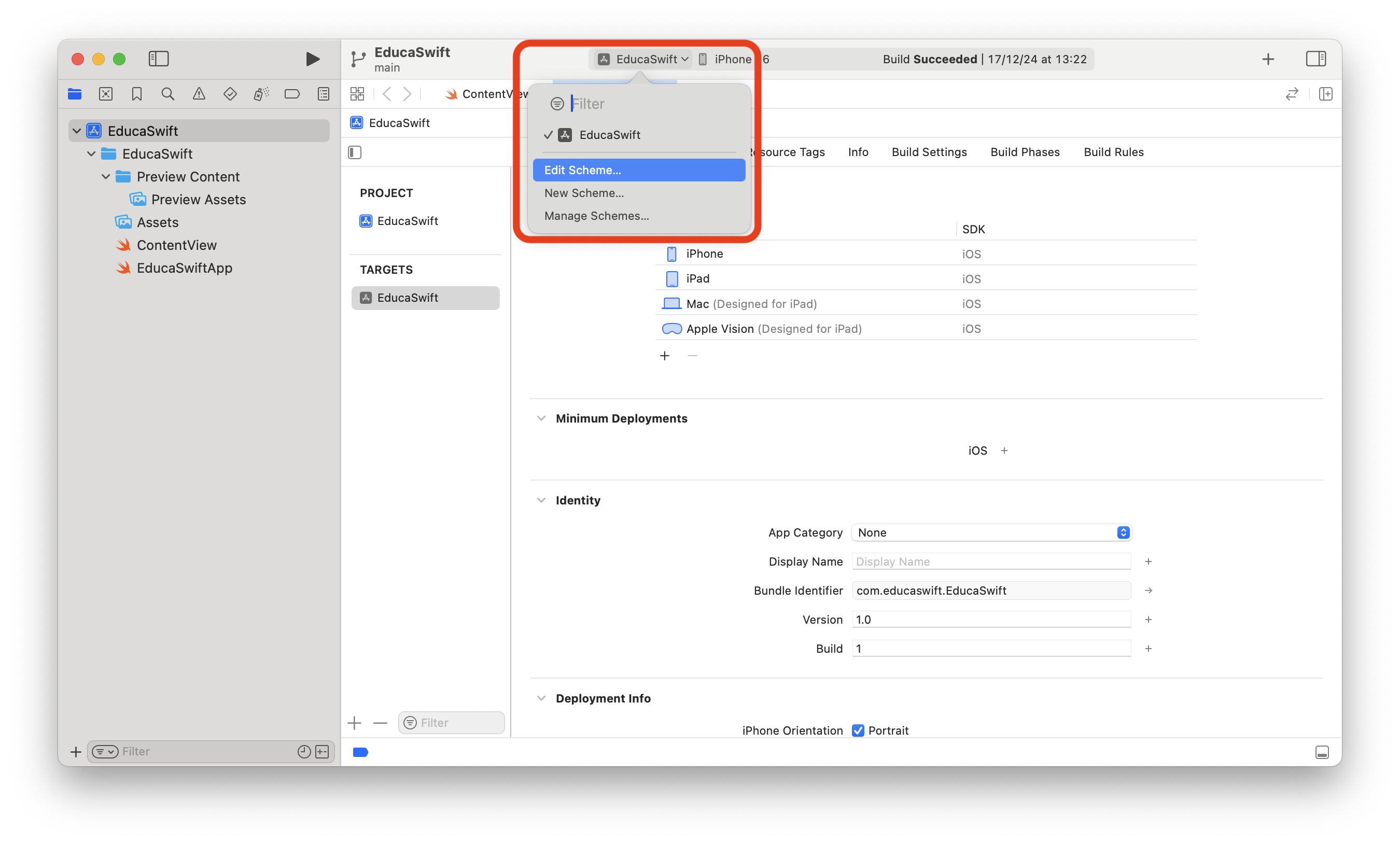
Task: Collapse the EducaSwift folder group
Action: 91,153
